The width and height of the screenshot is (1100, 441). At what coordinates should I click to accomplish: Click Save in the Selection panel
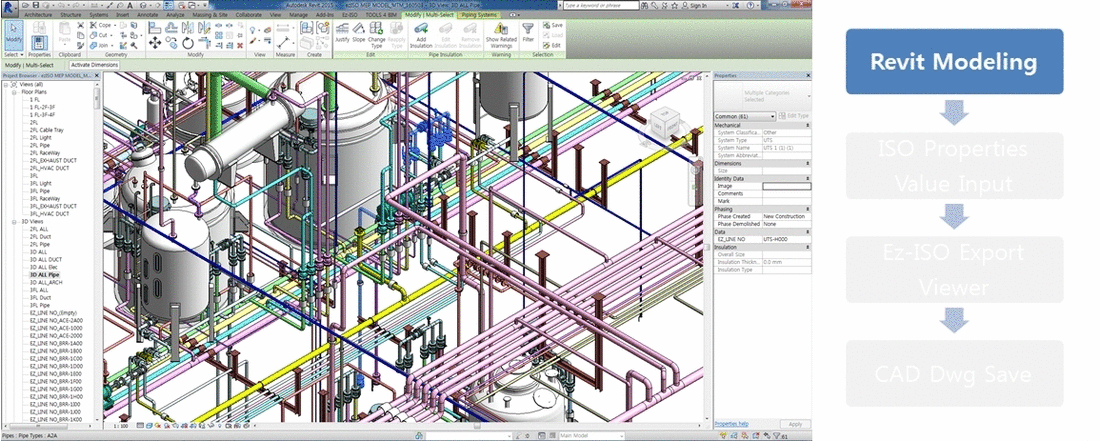point(552,25)
